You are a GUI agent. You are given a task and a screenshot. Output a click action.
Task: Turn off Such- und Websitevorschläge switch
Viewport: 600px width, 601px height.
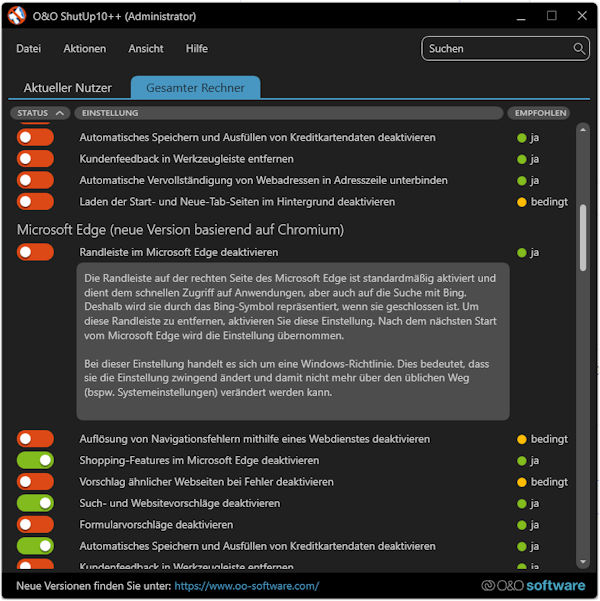pos(35,504)
